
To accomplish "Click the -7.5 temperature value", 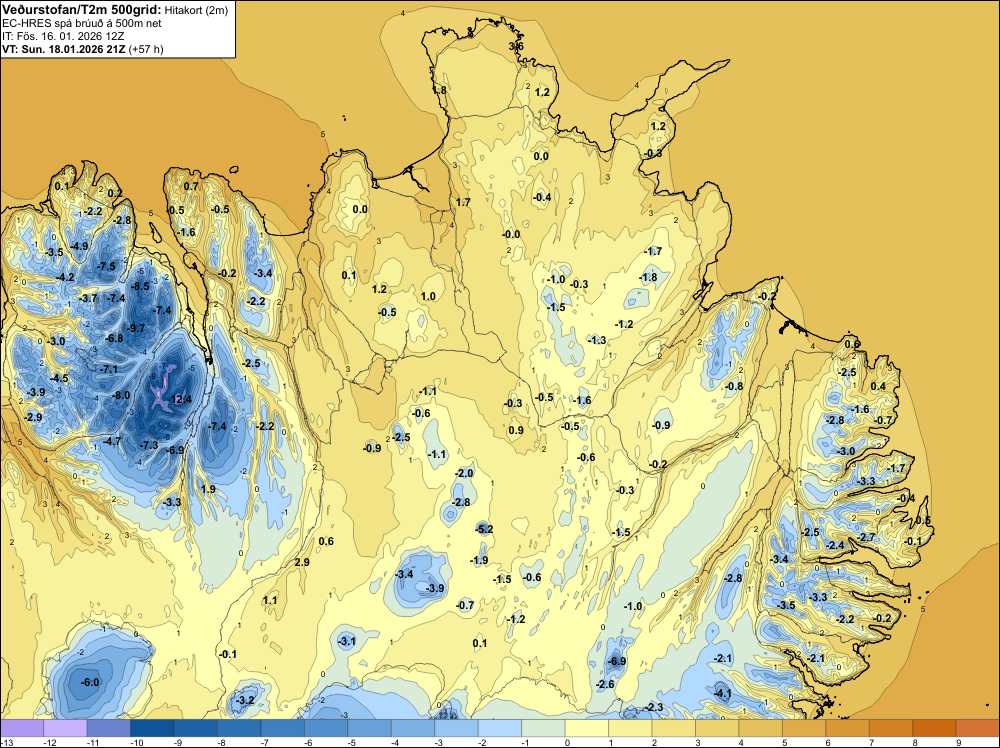I will (x=106, y=266).
